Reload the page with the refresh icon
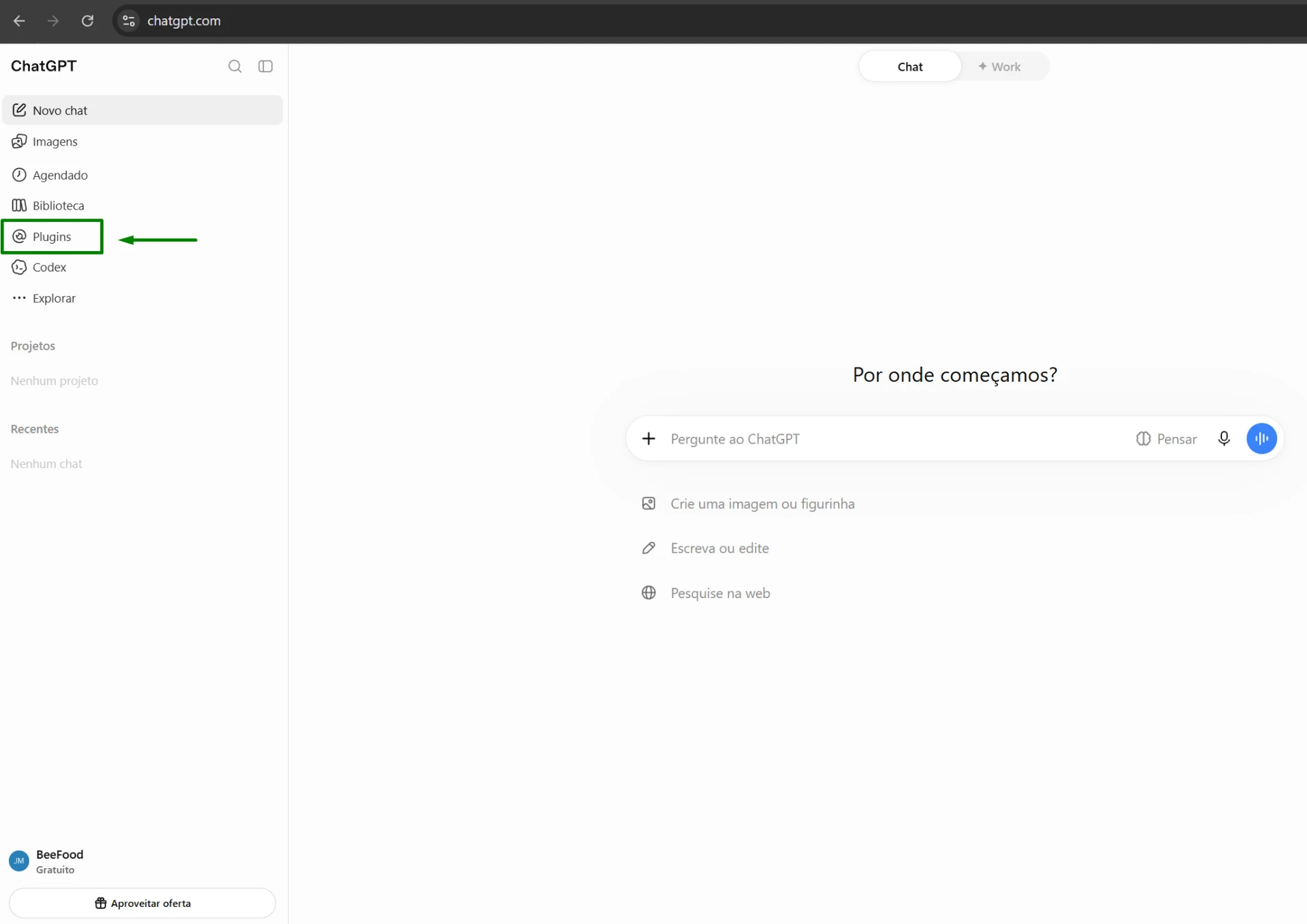1307x924 pixels. (x=88, y=21)
